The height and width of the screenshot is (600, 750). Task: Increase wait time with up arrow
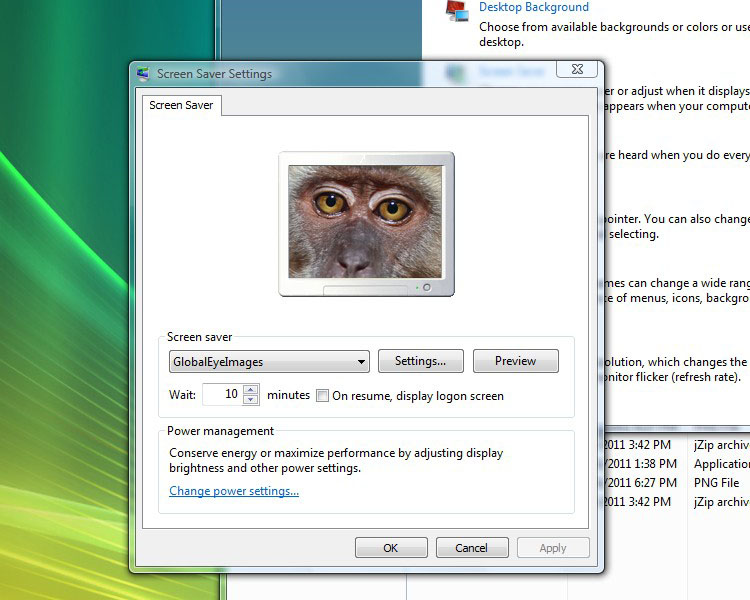pos(251,389)
